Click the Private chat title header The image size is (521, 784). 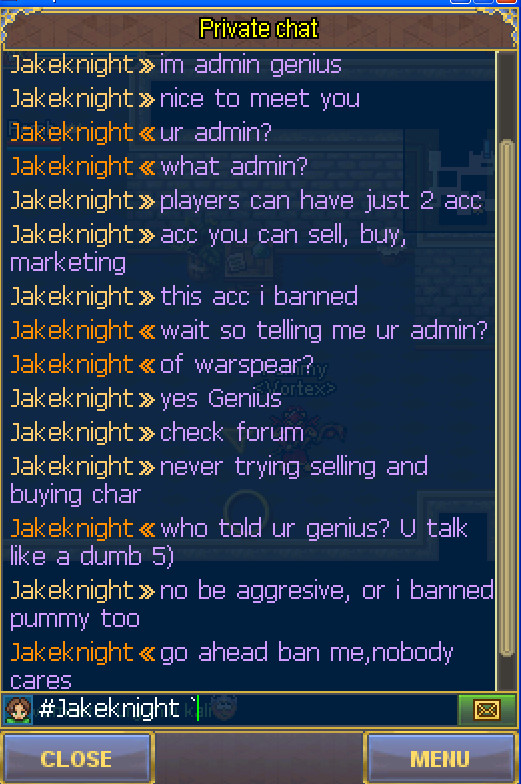click(x=258, y=28)
